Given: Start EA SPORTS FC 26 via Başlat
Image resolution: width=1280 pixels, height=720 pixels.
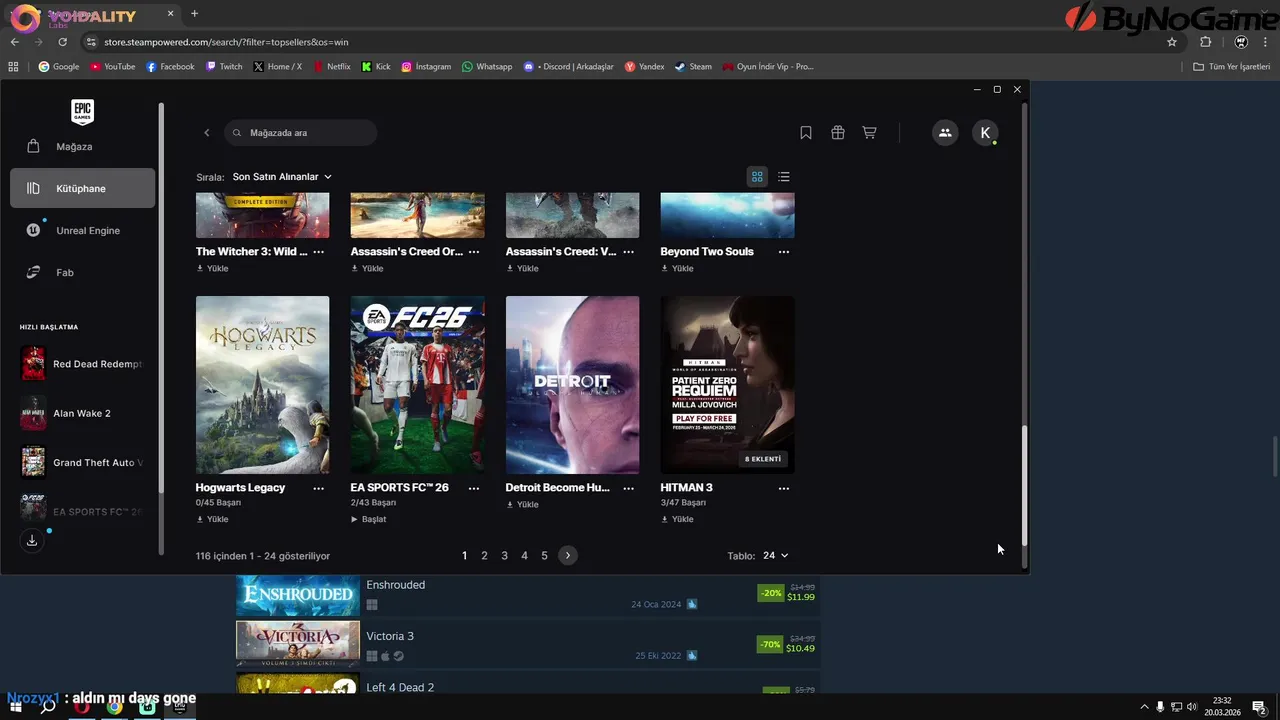Looking at the screenshot, I should (x=368, y=519).
